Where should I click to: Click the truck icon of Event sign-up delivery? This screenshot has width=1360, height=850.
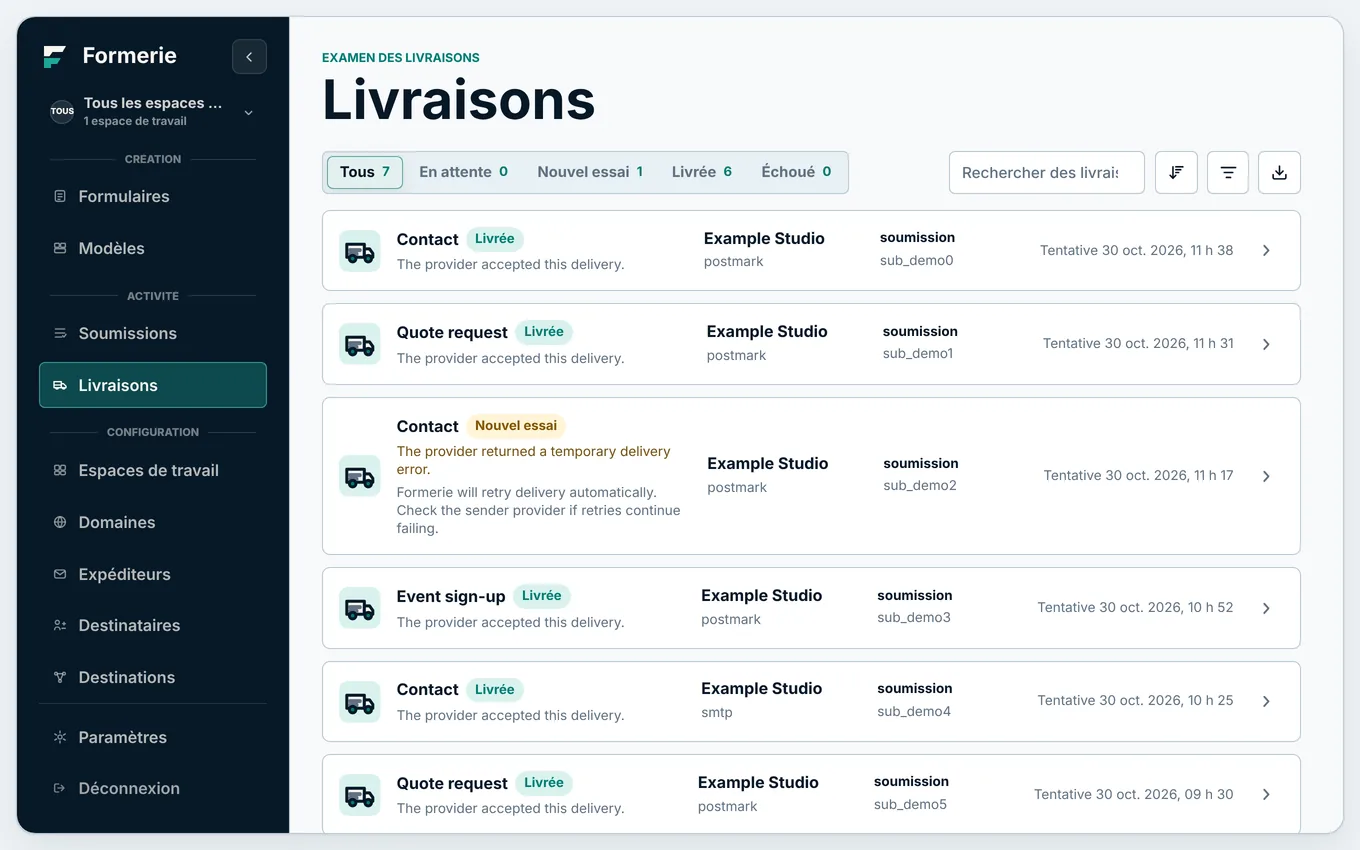pyautogui.click(x=360, y=608)
